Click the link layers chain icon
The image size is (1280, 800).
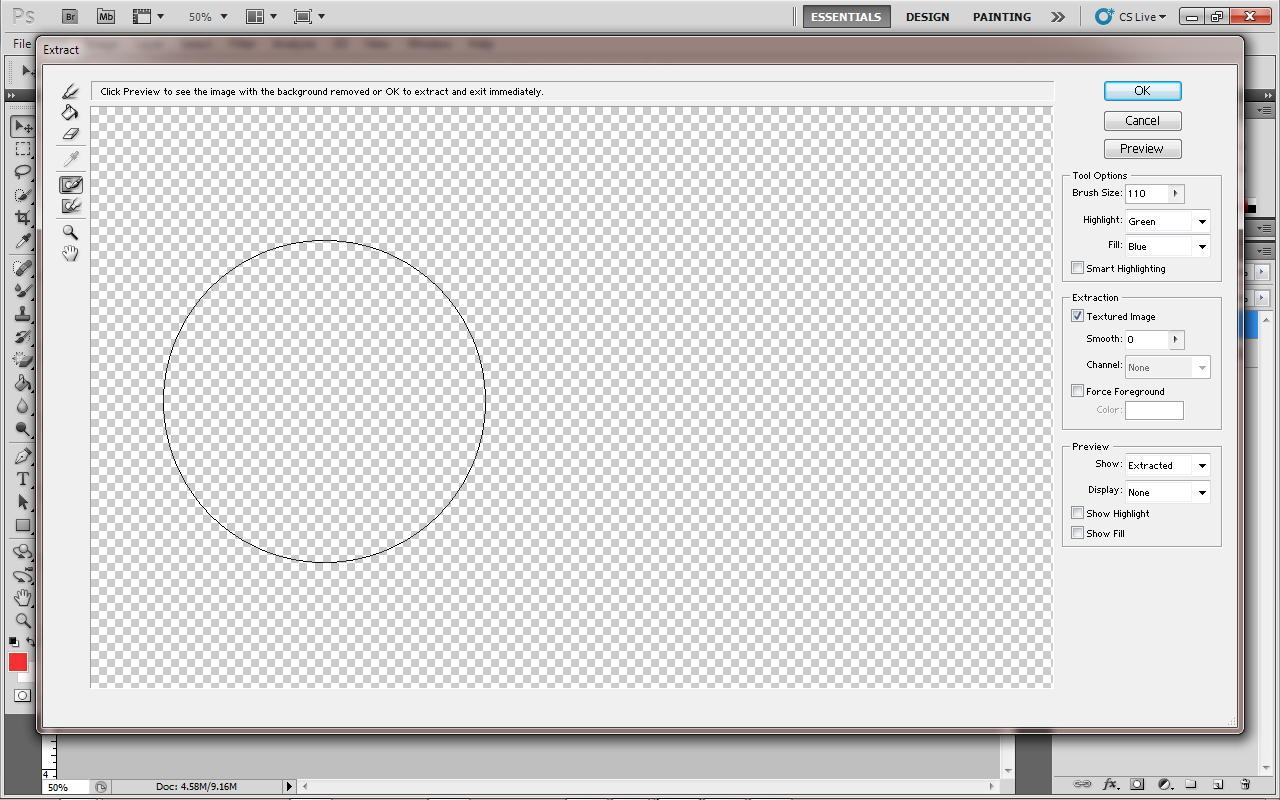coord(1081,785)
